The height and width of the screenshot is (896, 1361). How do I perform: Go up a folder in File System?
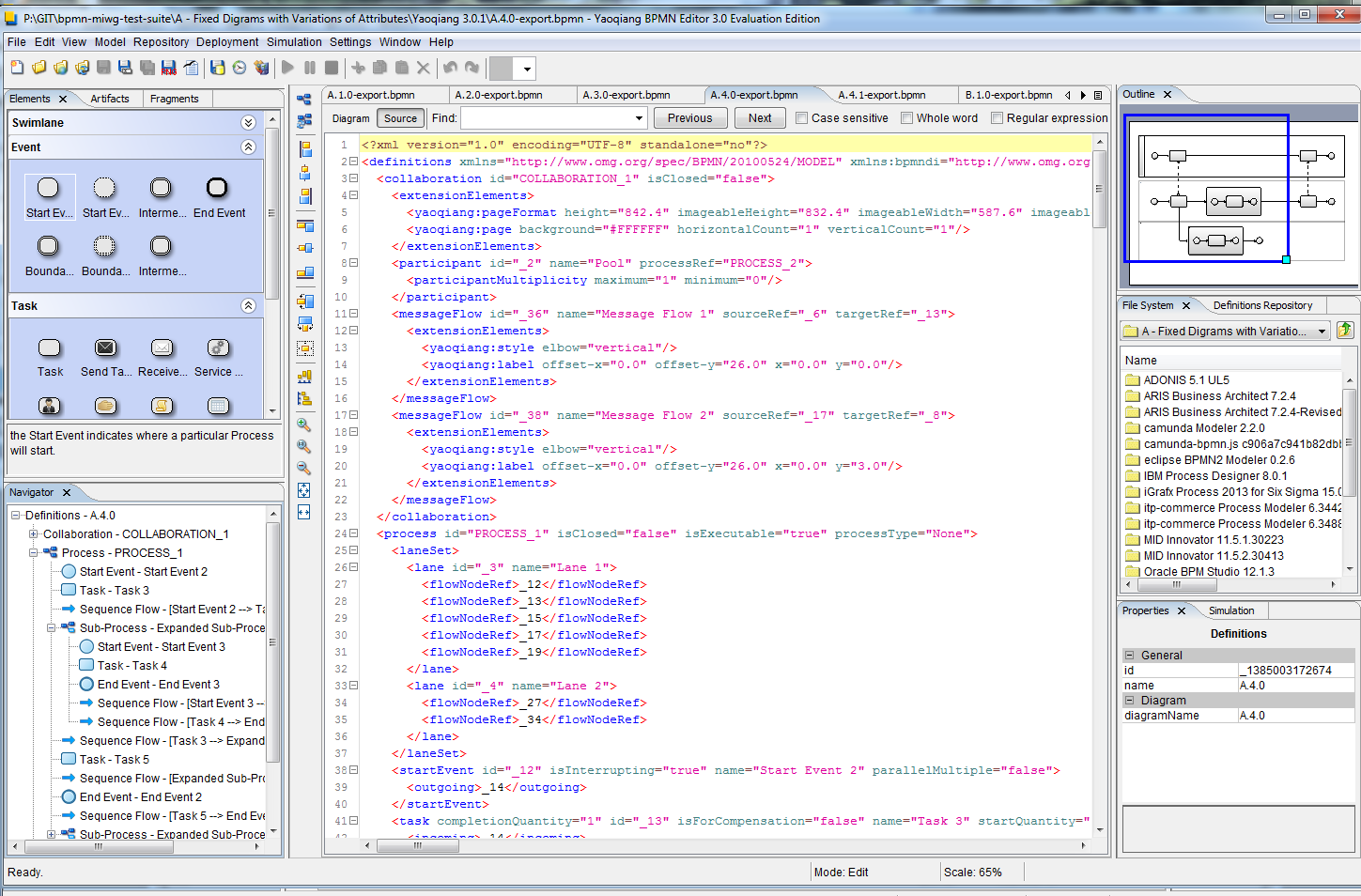(1345, 331)
